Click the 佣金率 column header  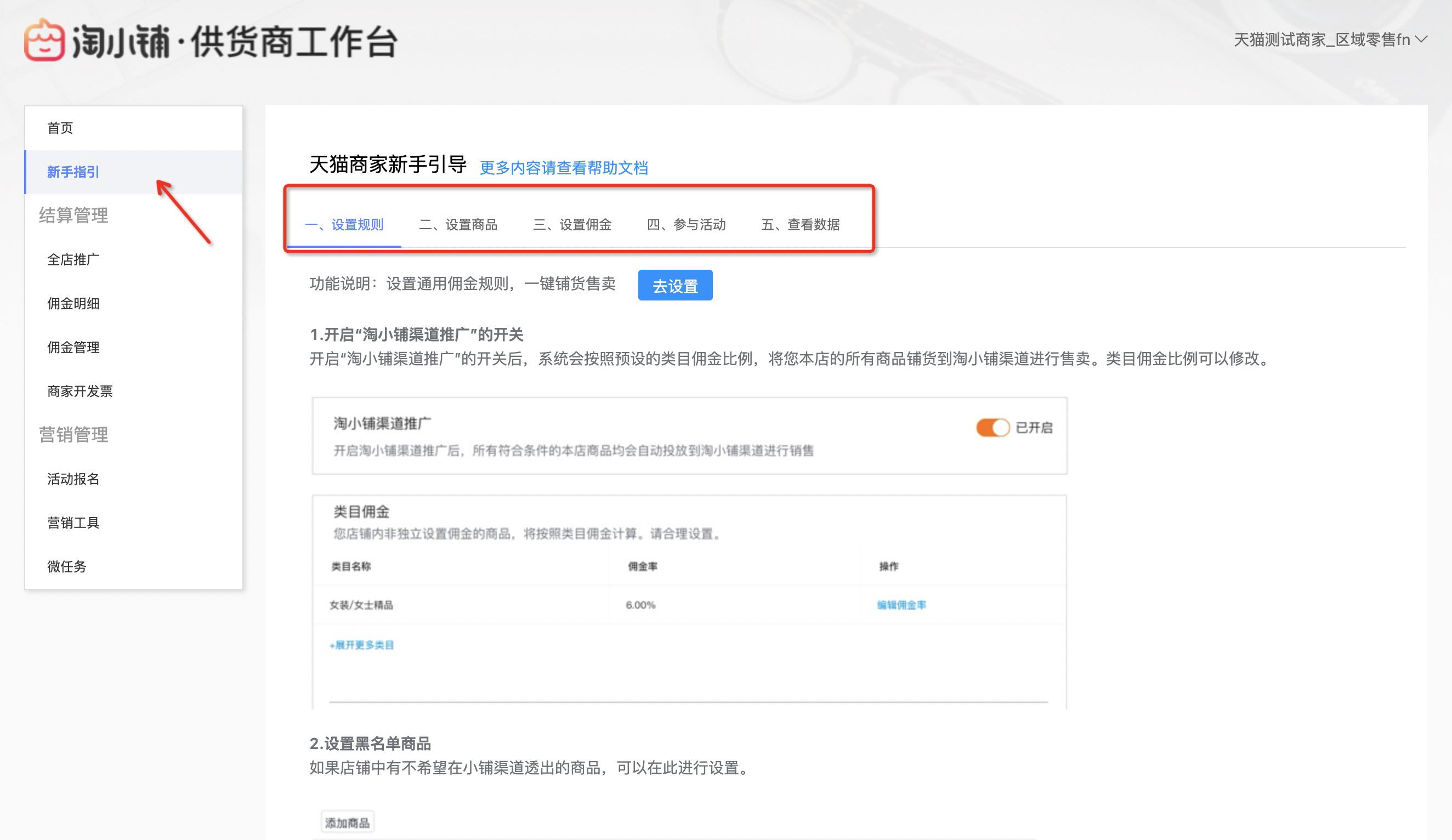[x=643, y=566]
